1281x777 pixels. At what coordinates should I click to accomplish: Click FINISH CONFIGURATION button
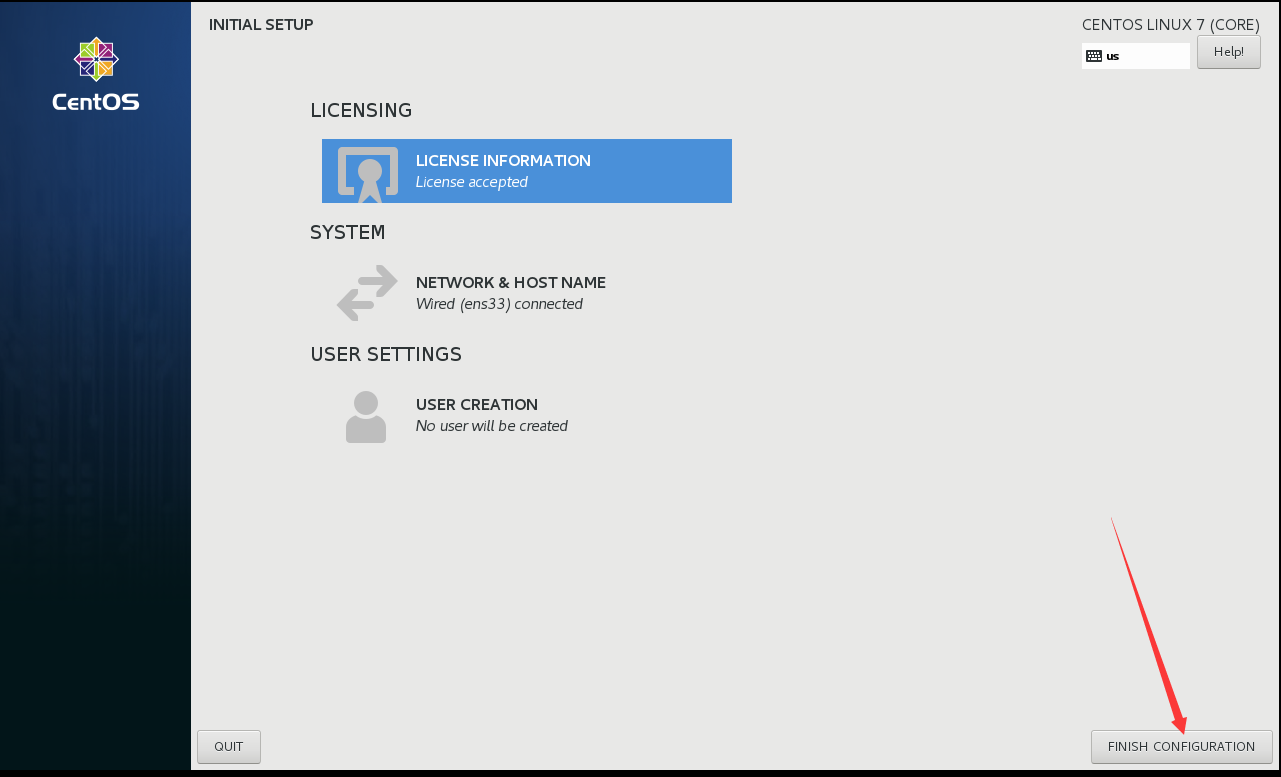pyautogui.click(x=1181, y=747)
